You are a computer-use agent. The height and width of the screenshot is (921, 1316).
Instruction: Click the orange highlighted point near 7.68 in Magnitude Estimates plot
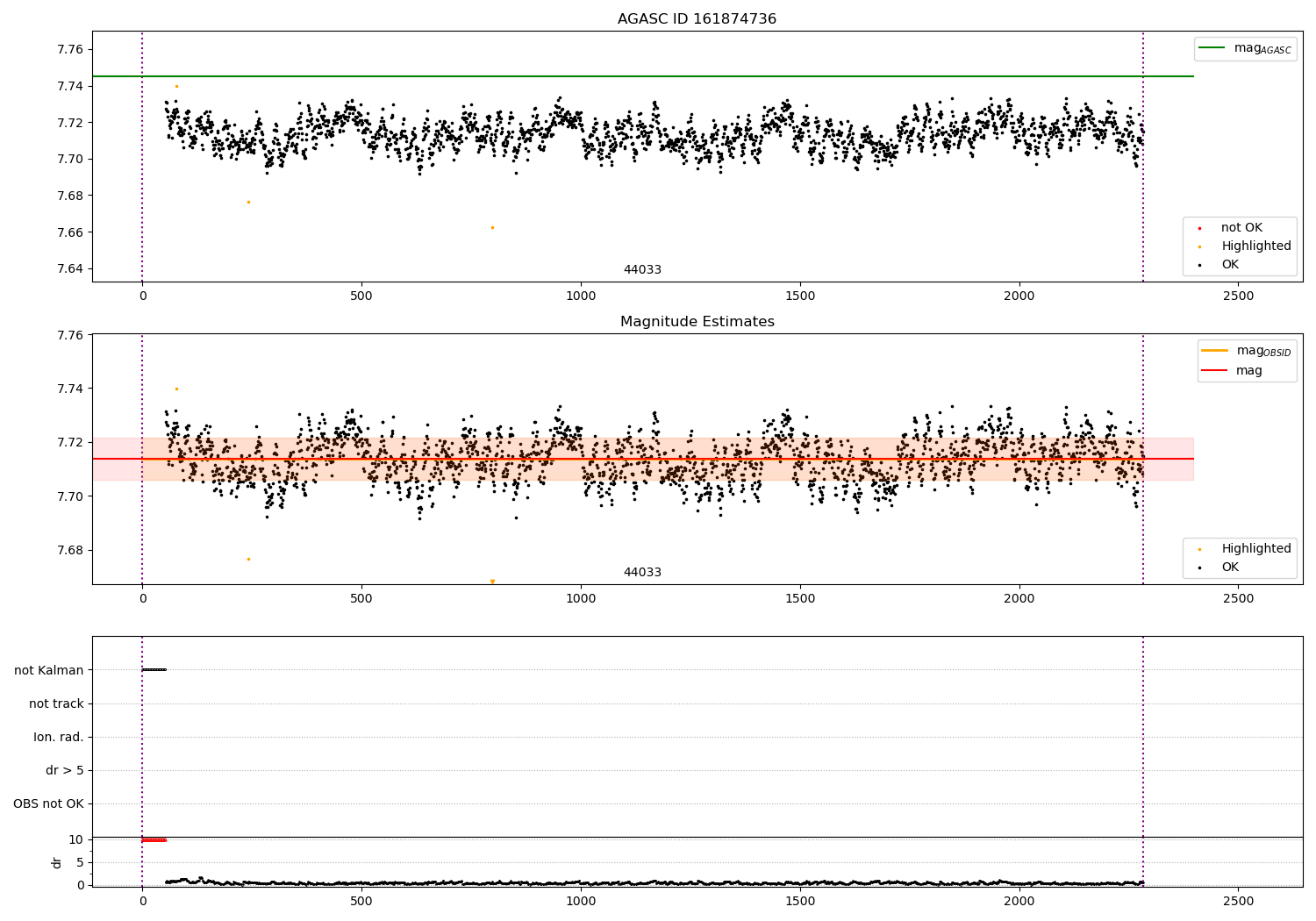(248, 559)
